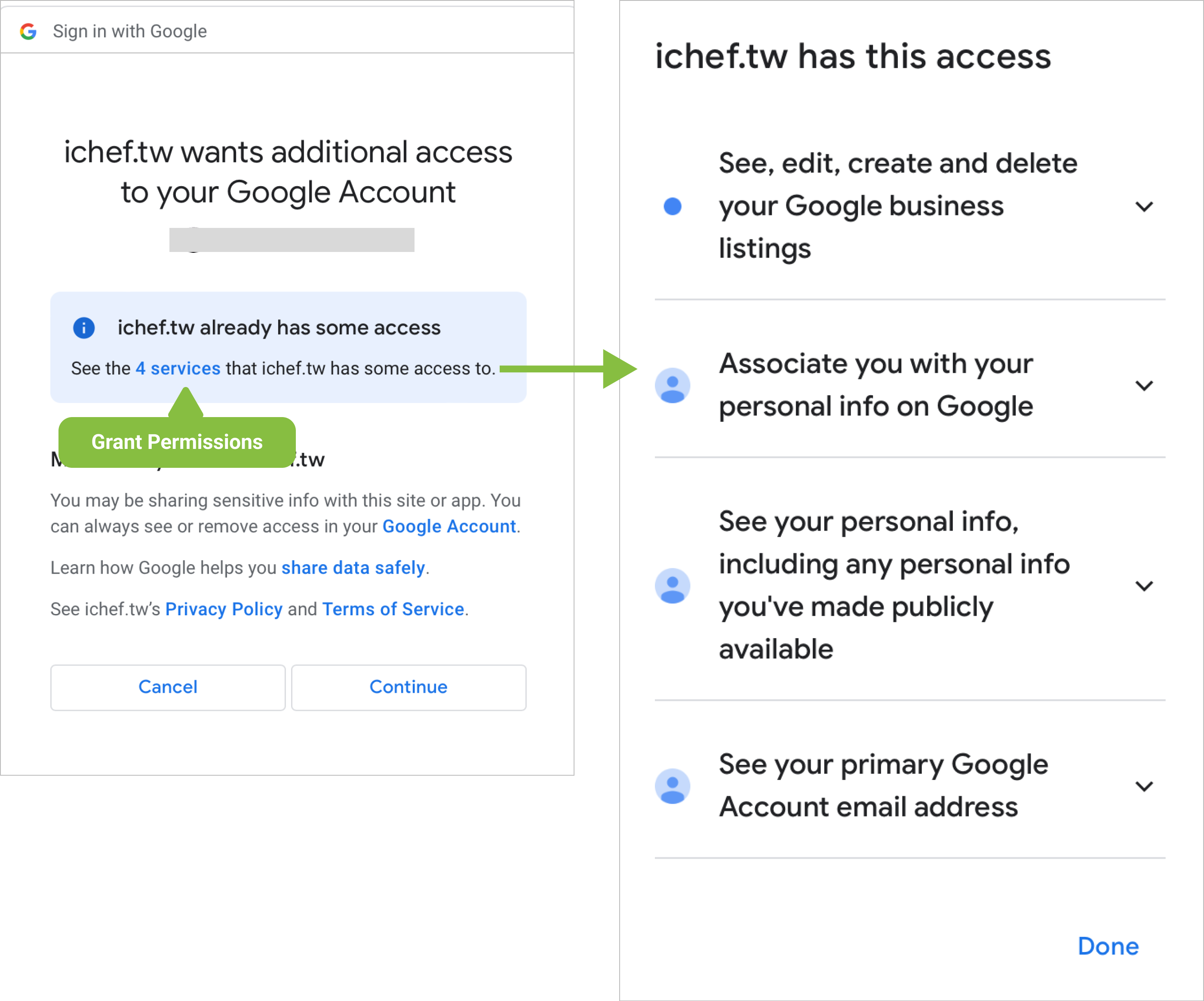Image resolution: width=1204 pixels, height=1001 pixels.
Task: Open the Terms of Service link
Action: point(393,609)
